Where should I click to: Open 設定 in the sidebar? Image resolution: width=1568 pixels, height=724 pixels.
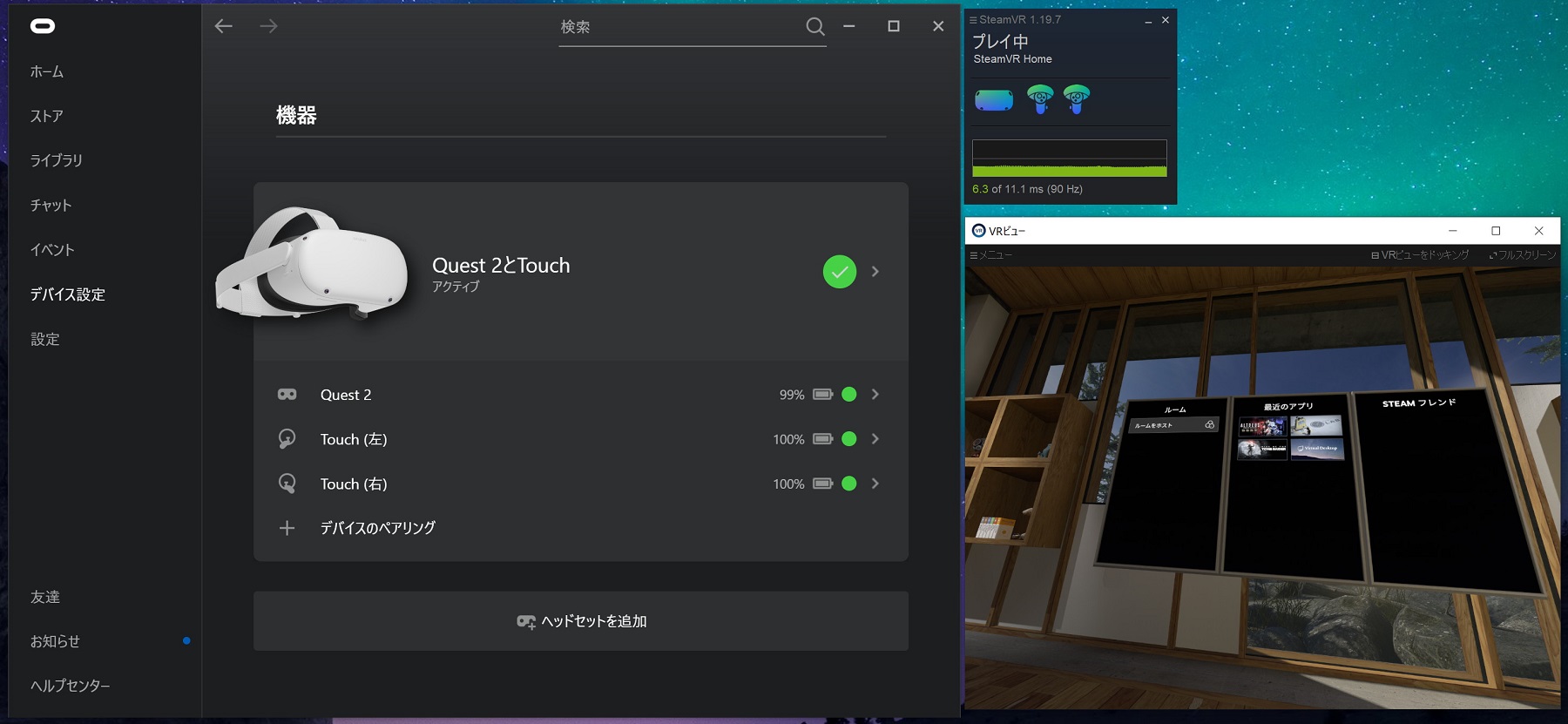45,339
